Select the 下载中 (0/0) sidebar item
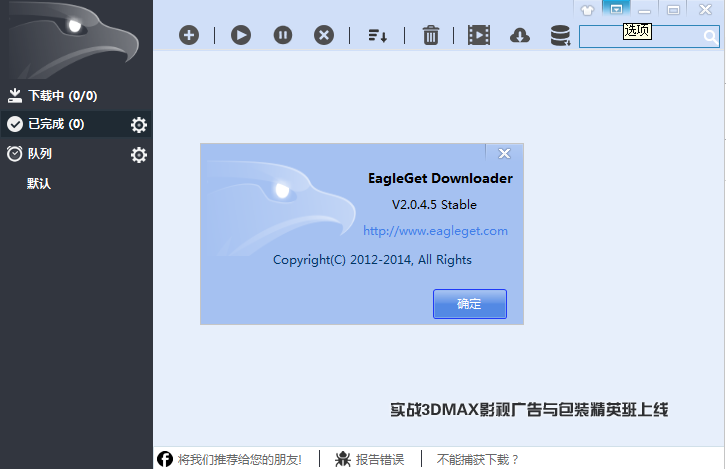Screen dimensions: 726x469 pos(76,96)
